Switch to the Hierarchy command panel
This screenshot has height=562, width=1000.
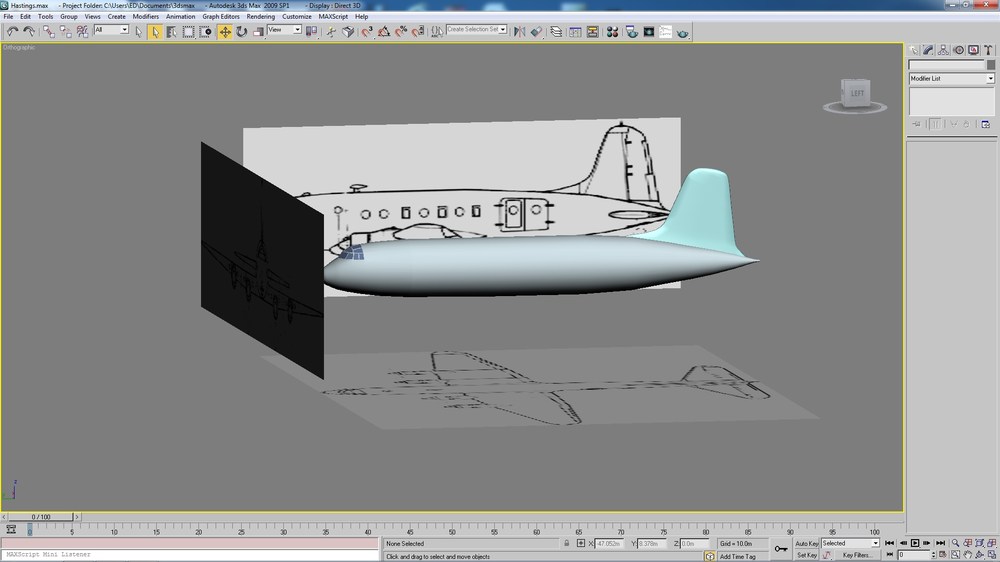[x=943, y=50]
